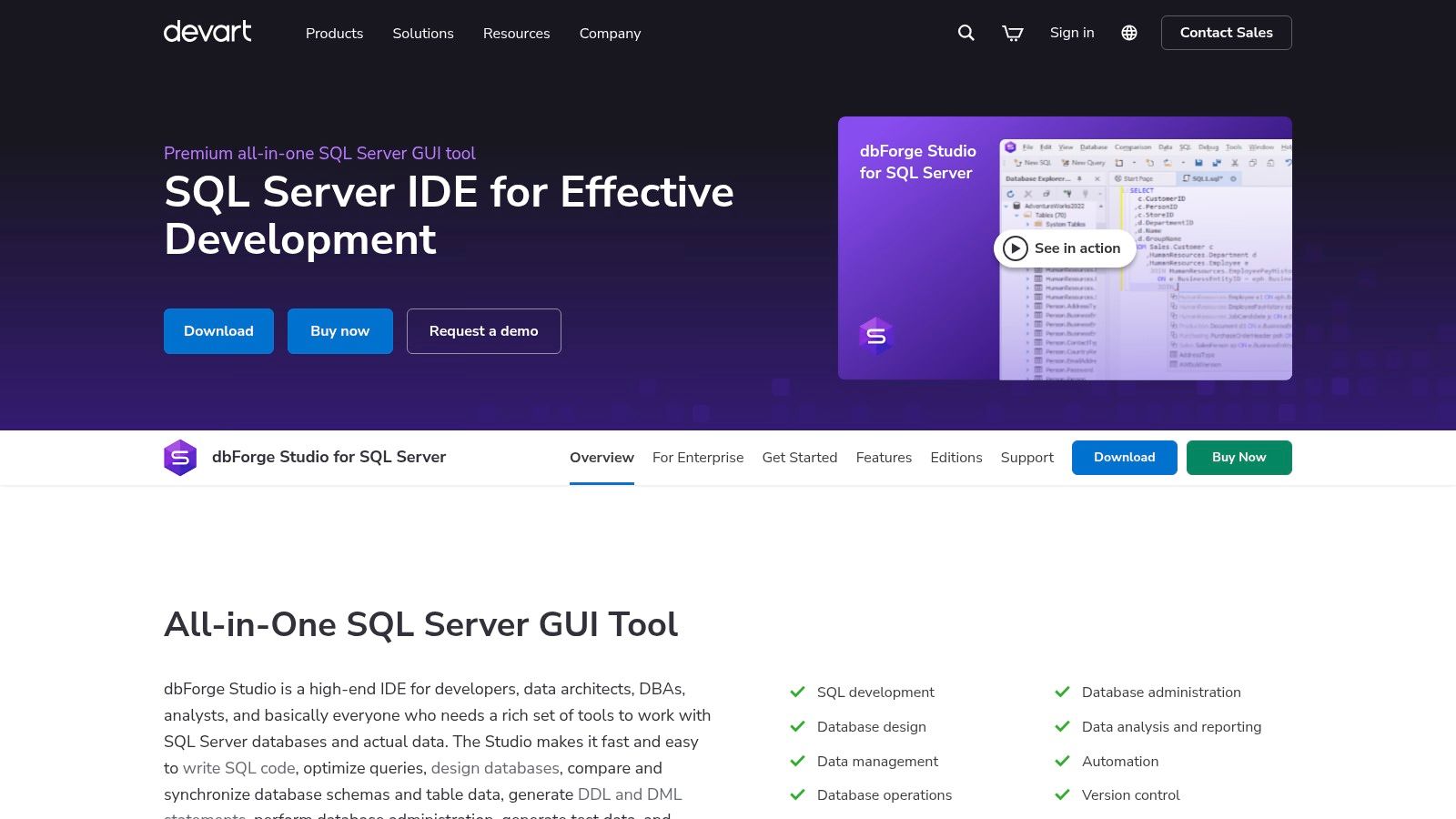Switch to the Features tab

[x=884, y=458]
